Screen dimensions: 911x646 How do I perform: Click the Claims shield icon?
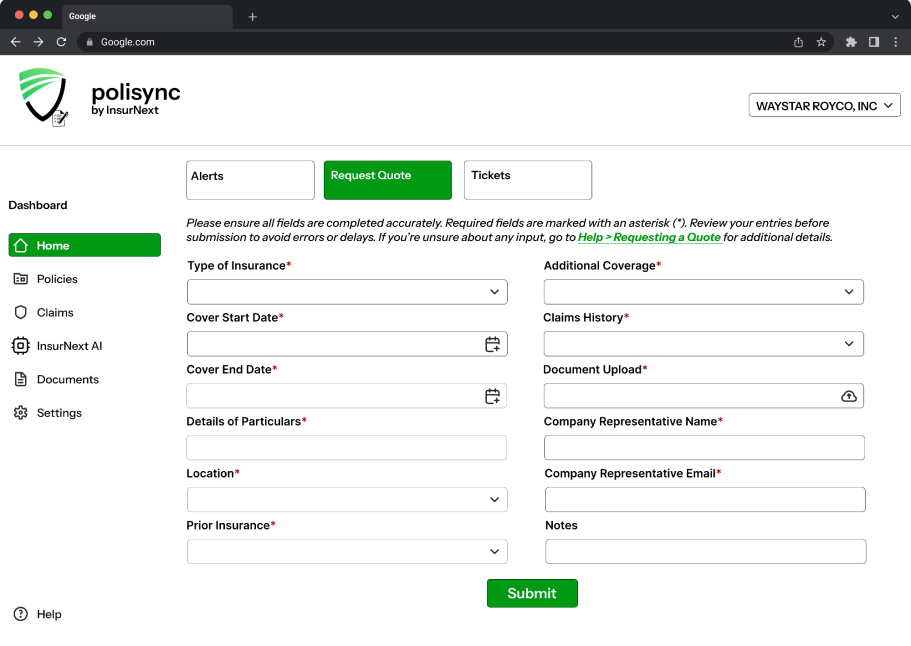pos(20,313)
